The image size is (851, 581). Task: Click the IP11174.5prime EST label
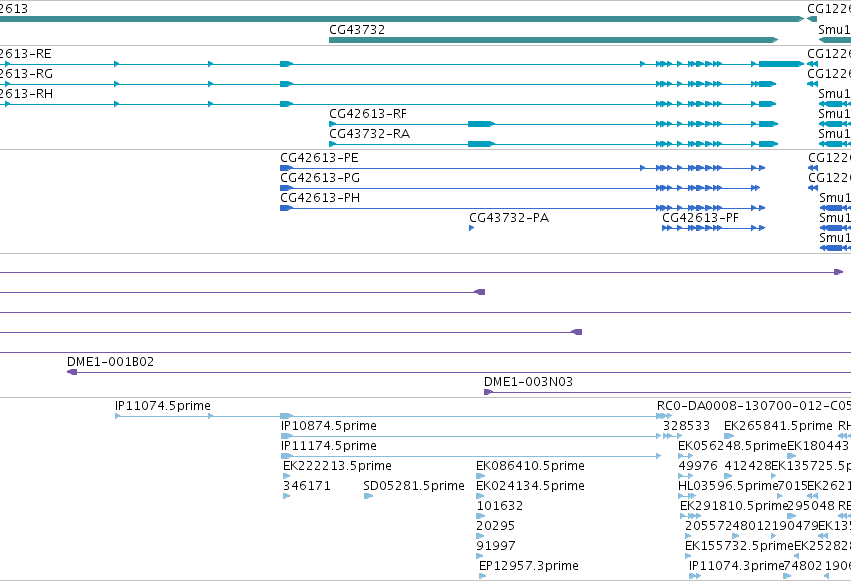tap(329, 446)
